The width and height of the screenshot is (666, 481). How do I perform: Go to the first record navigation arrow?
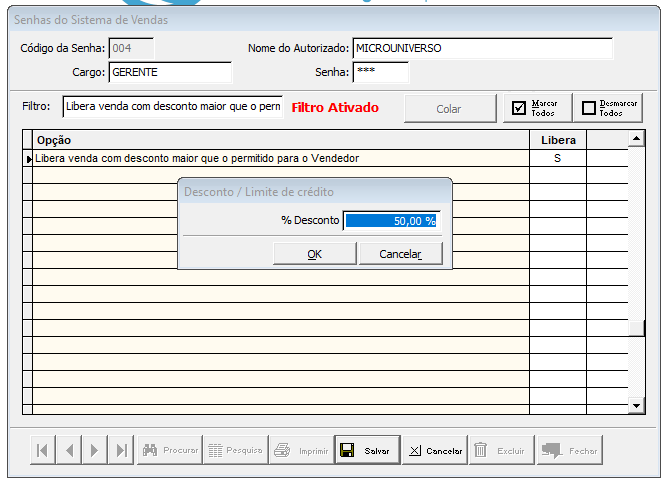[42, 450]
